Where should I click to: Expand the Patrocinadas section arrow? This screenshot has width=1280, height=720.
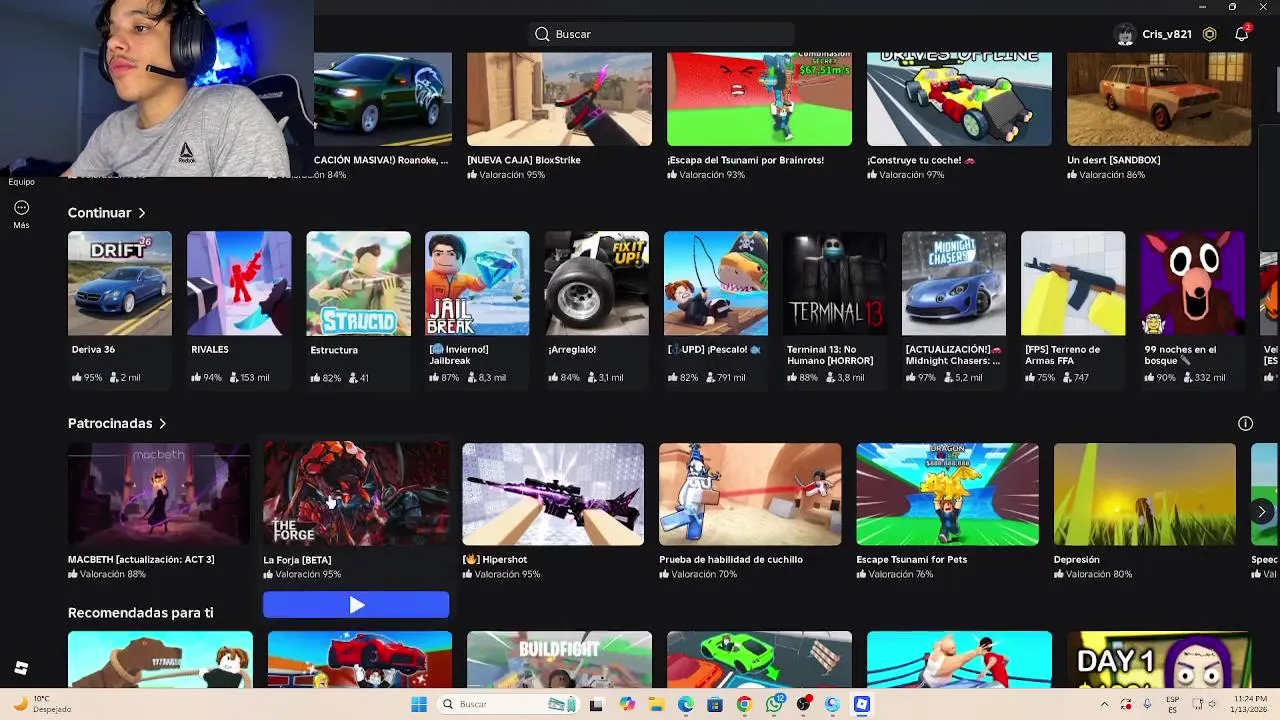pos(162,424)
